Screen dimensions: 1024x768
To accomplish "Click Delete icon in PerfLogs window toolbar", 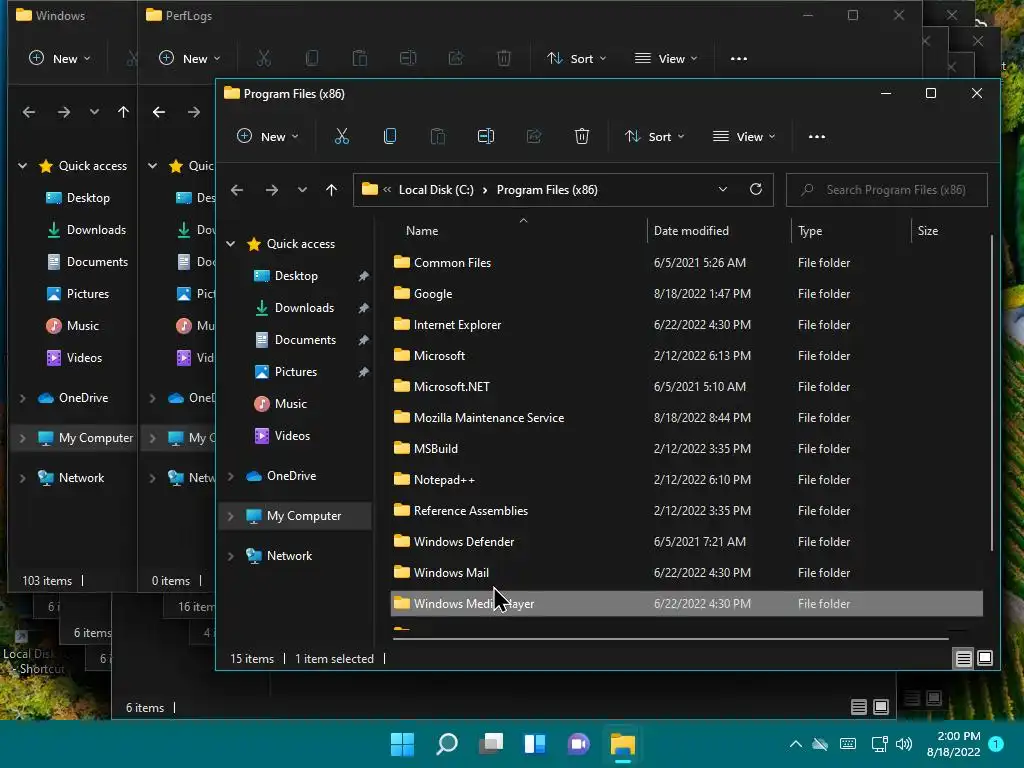I will click(504, 59).
